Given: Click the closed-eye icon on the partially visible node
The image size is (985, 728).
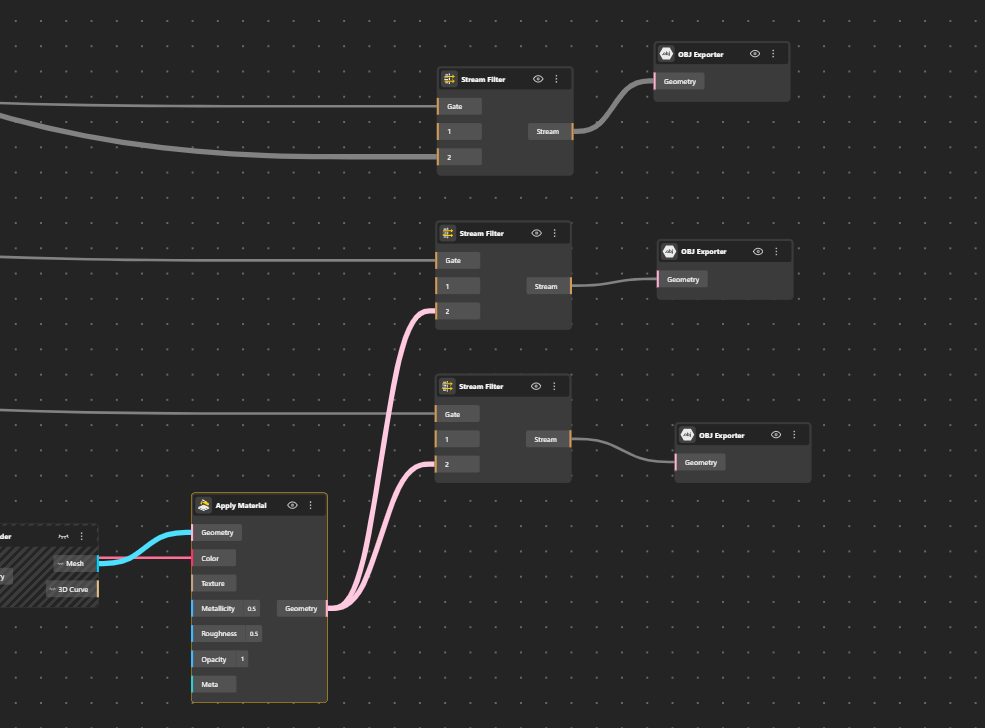Looking at the screenshot, I should [63, 536].
